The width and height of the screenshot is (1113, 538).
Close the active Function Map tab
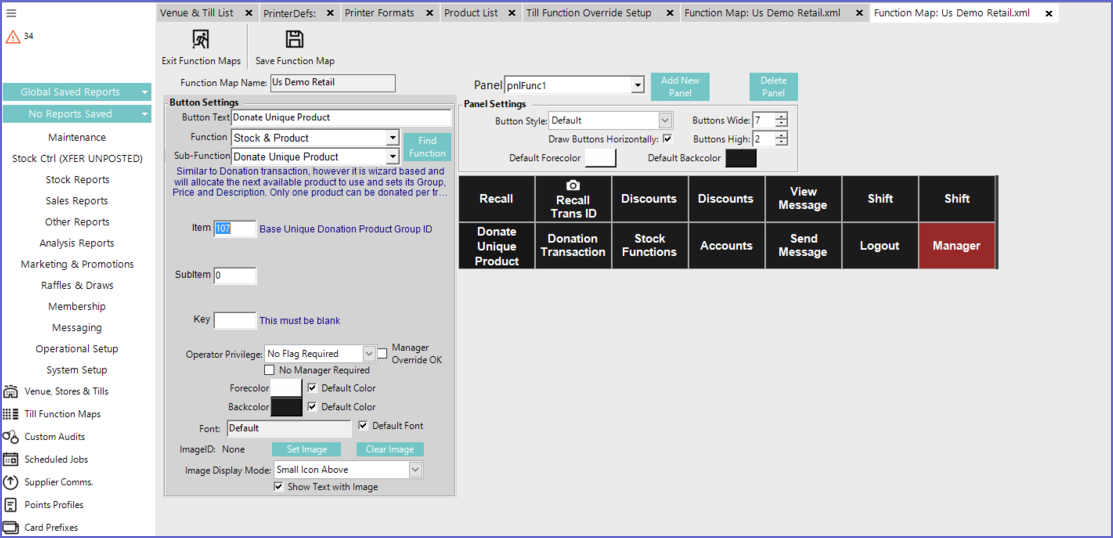[x=1048, y=13]
